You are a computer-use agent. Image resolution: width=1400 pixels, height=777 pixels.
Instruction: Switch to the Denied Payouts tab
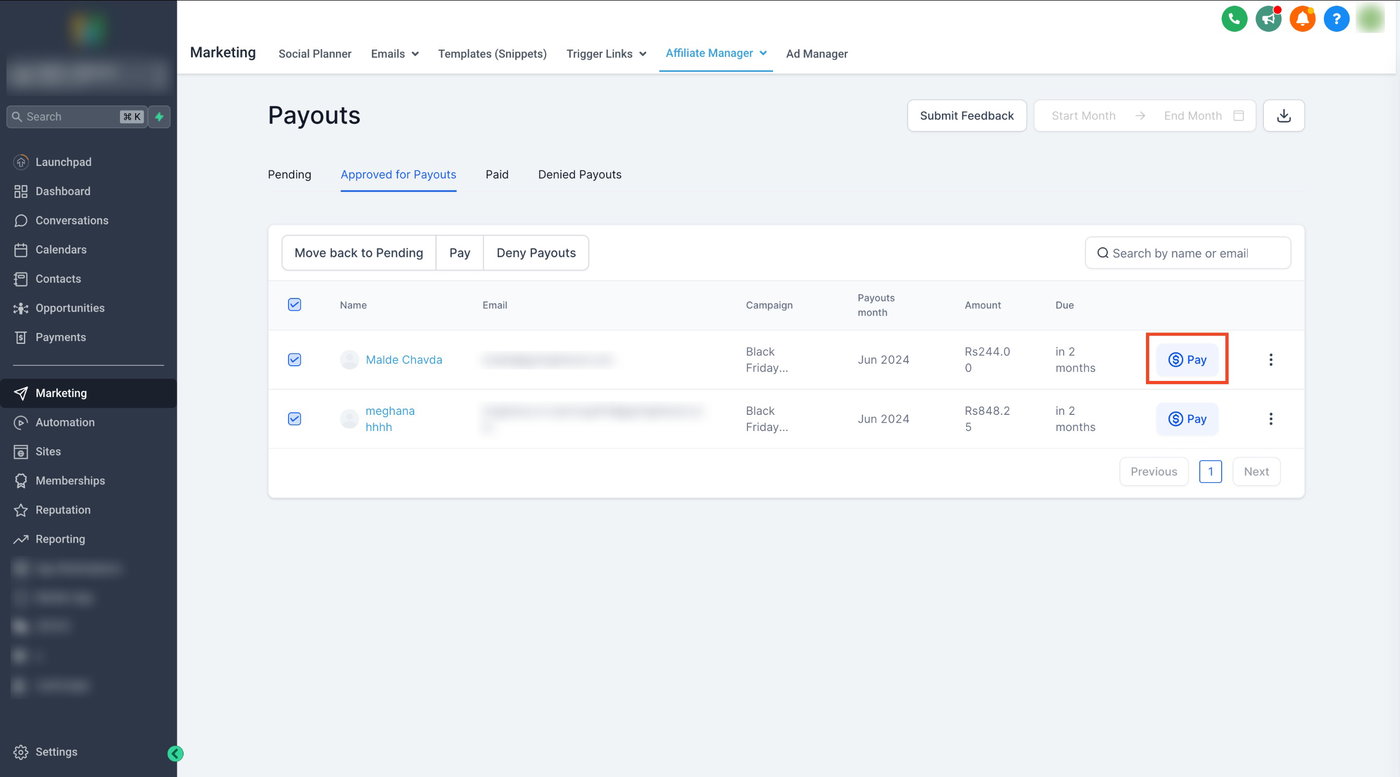(x=579, y=175)
